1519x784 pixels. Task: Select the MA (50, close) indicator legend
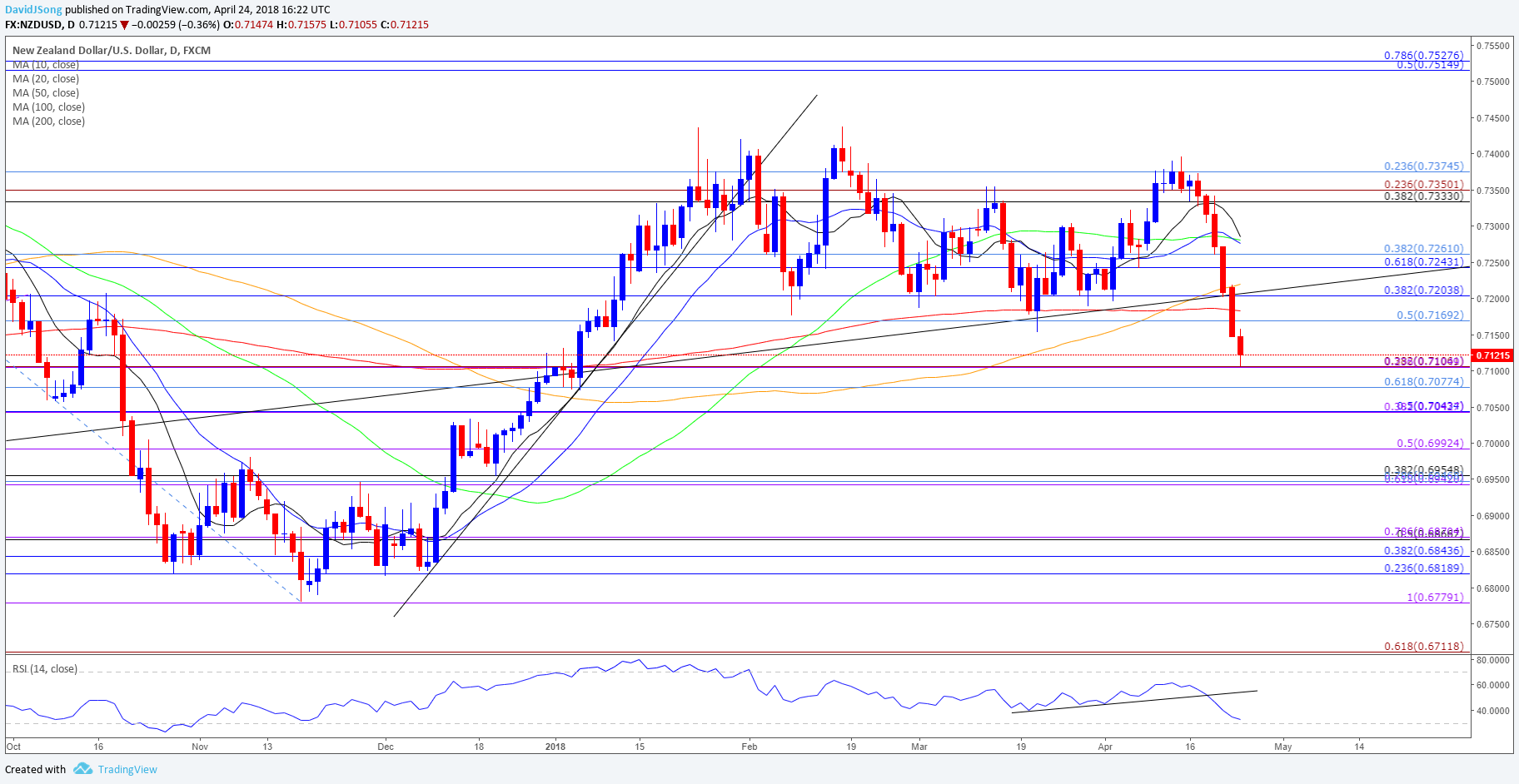[x=46, y=93]
